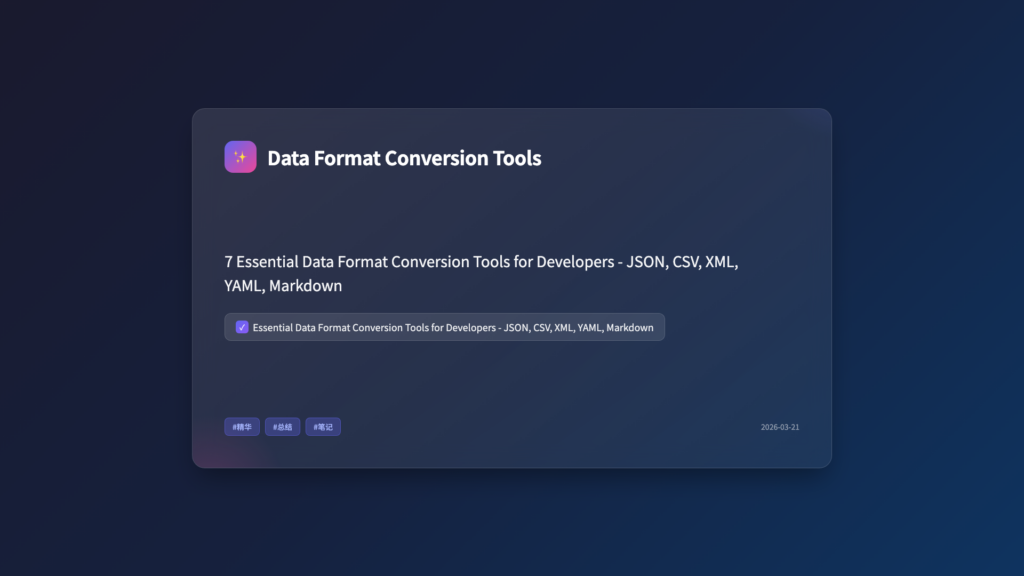The image size is (1024, 576).
Task: Click the date '2026-03-21'
Action: [780, 427]
